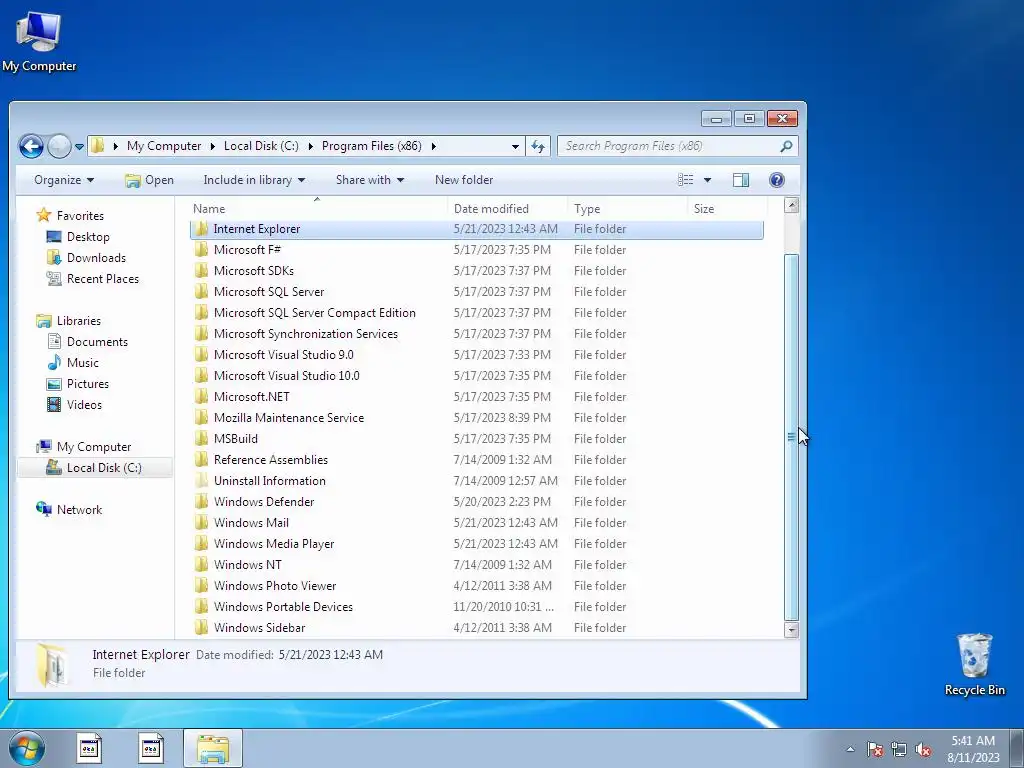Select the MSBuild folder icon
Image resolution: width=1024 pixels, height=768 pixels.
[x=202, y=439]
